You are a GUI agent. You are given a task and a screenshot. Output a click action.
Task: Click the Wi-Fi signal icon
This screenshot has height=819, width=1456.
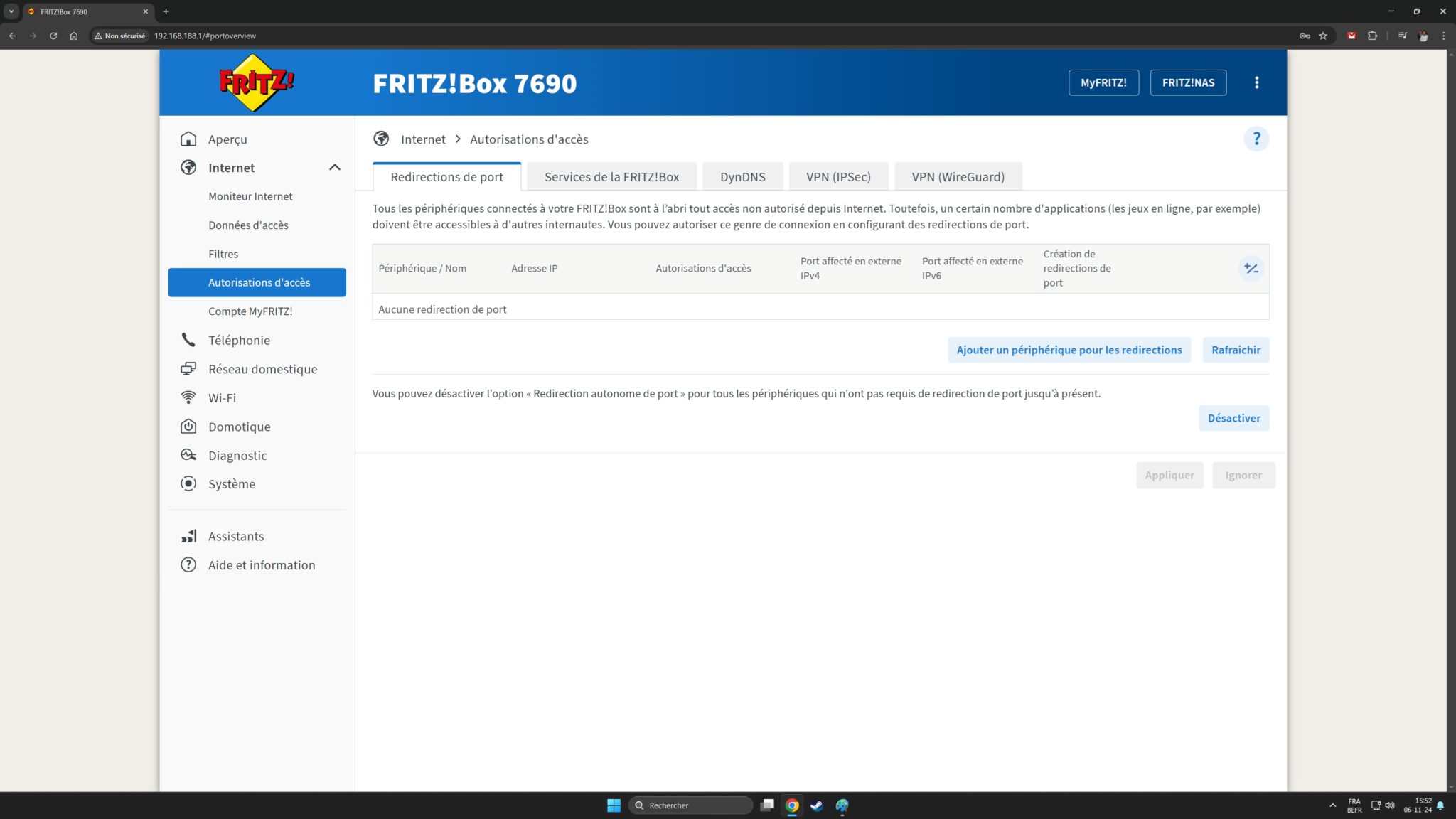click(x=188, y=397)
